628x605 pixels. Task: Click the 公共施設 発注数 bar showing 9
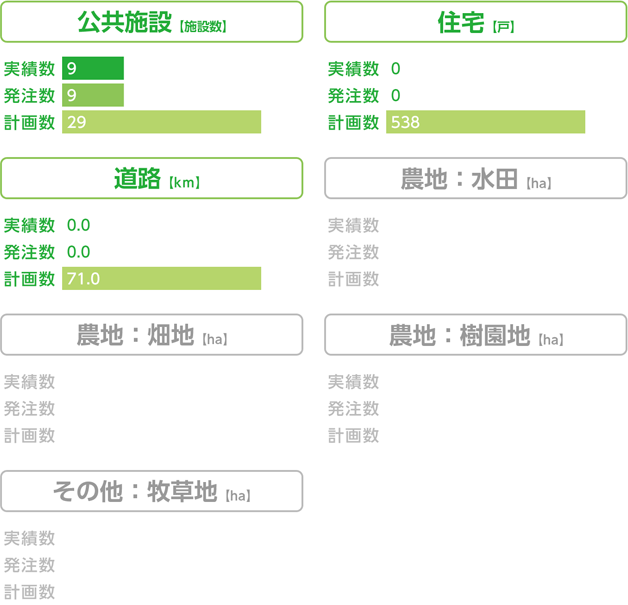point(93,95)
